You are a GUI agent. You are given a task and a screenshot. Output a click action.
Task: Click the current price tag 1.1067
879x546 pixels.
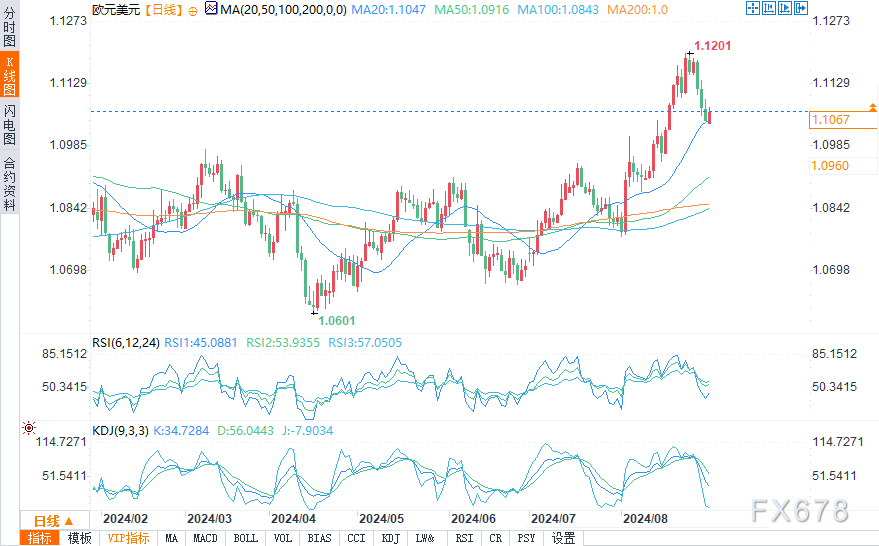pos(843,119)
